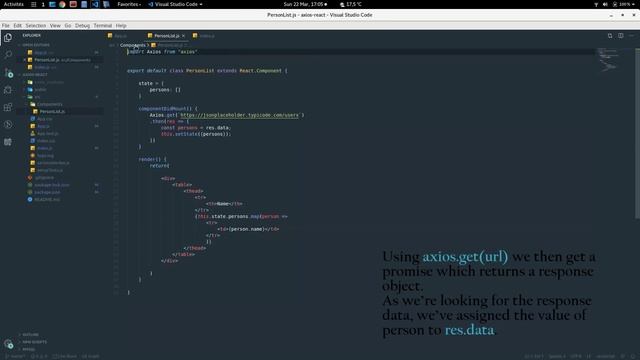Open the Edit menu

click(18, 25)
